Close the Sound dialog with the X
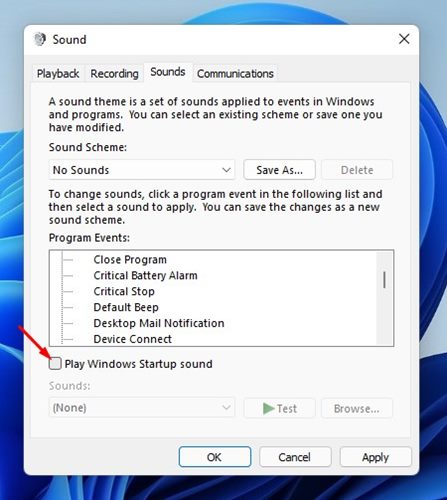The width and height of the screenshot is (447, 500). 404,39
